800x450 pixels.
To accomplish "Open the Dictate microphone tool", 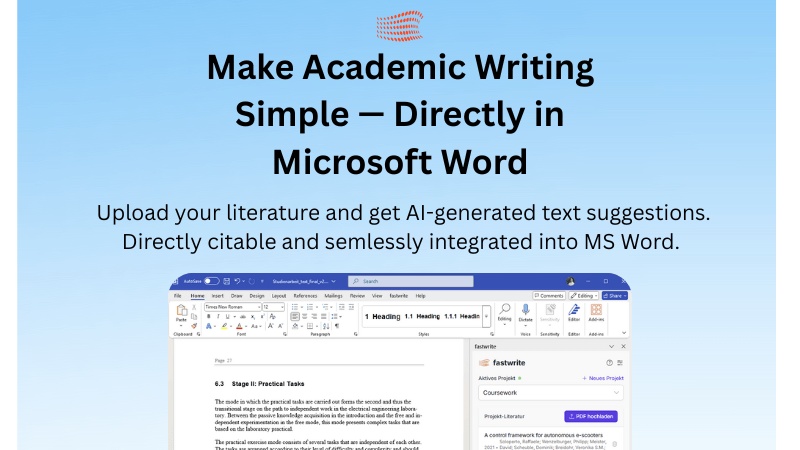I will [x=525, y=312].
